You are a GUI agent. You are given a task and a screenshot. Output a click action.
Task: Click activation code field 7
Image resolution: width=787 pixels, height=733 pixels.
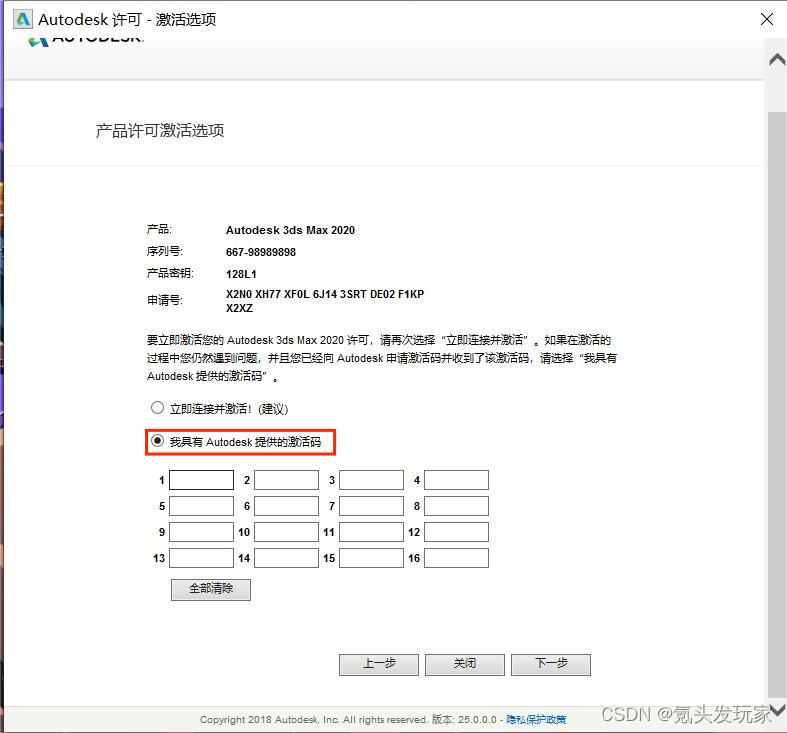point(371,506)
